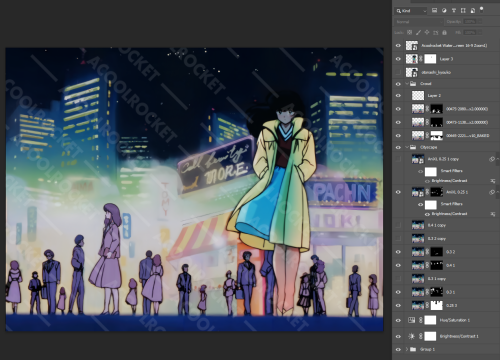Click Group 1 folder icon
This screenshot has height=360, width=500.
(x=413, y=349)
